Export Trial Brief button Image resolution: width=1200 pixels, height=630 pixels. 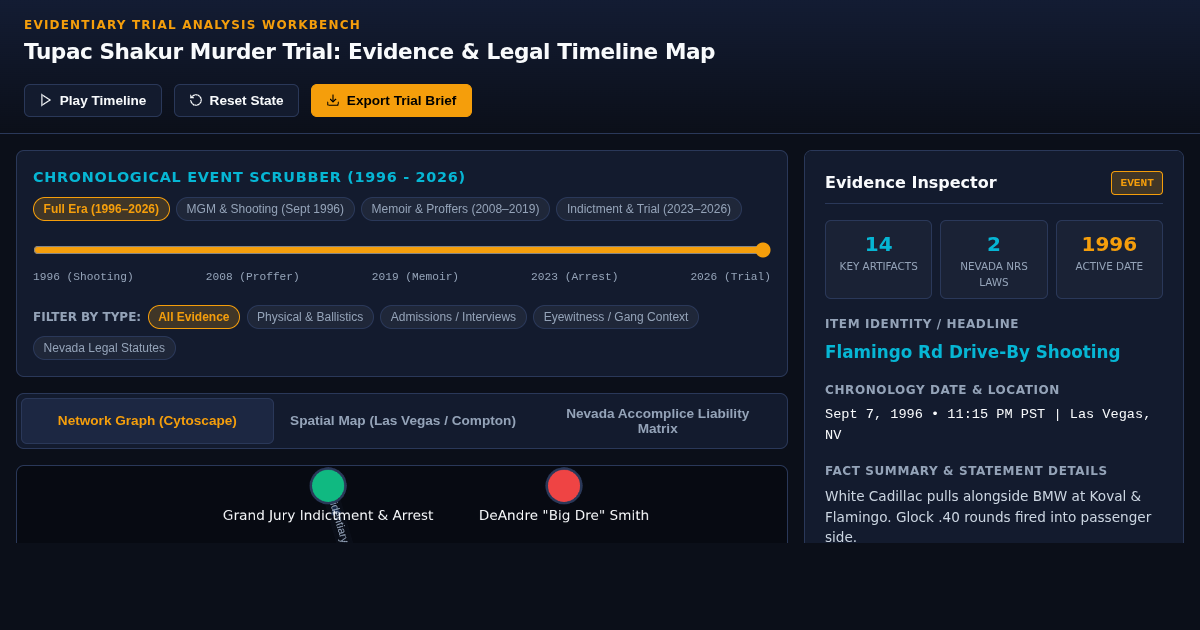pos(391,100)
